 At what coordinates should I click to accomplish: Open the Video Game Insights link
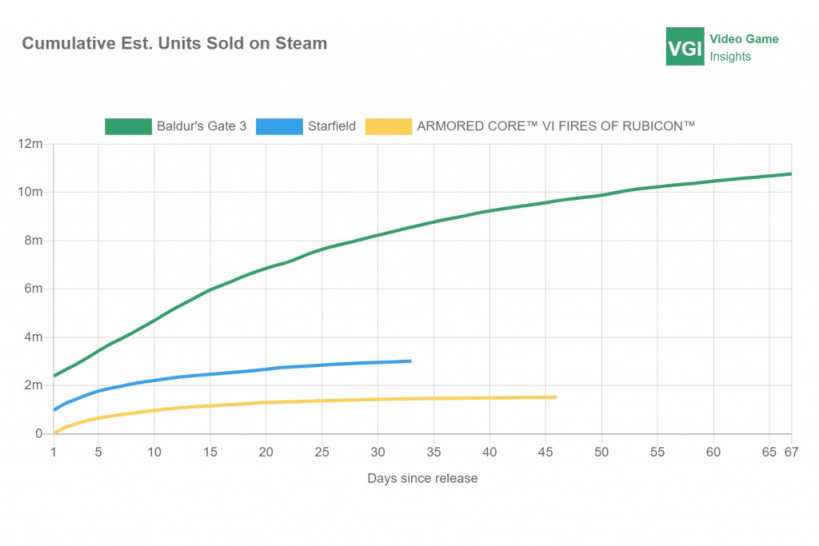tap(744, 48)
